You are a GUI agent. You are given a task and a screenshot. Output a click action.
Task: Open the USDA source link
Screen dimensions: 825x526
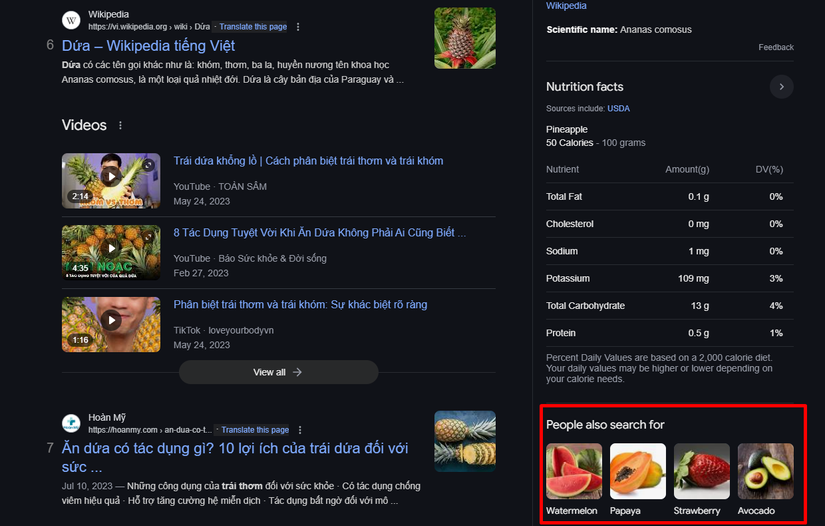click(618, 108)
